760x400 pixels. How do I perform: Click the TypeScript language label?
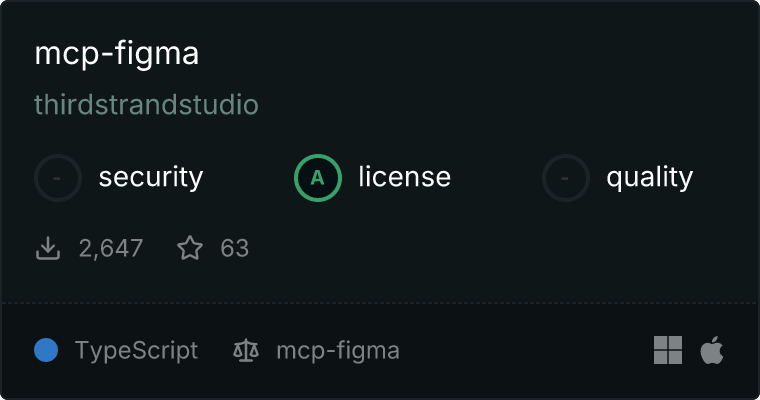pos(136,351)
